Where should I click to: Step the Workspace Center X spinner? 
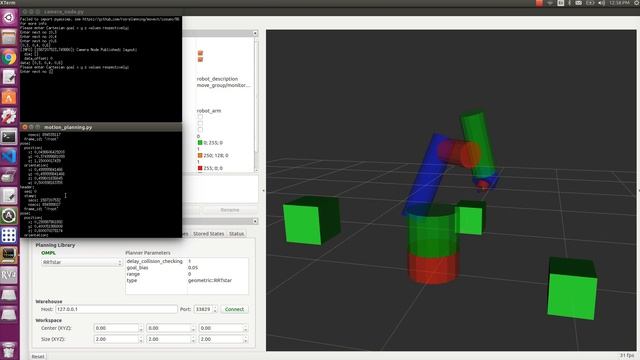click(x=141, y=328)
